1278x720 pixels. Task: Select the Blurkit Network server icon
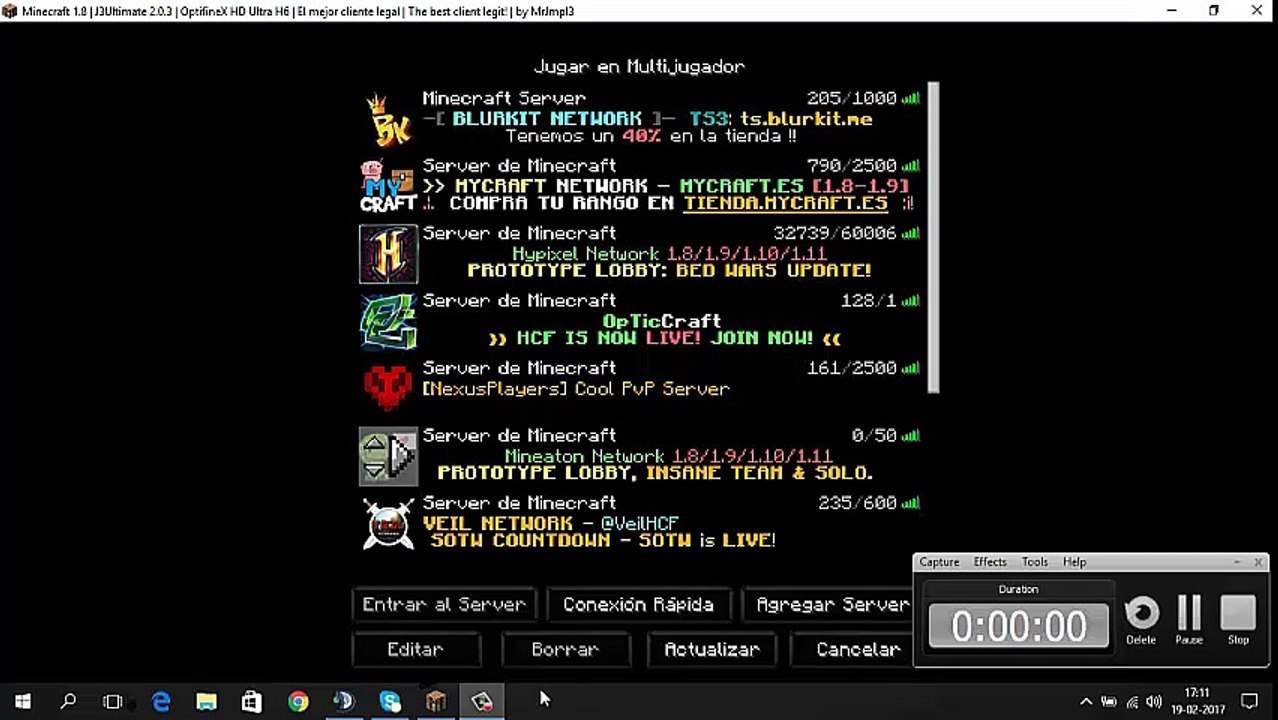[389, 119]
